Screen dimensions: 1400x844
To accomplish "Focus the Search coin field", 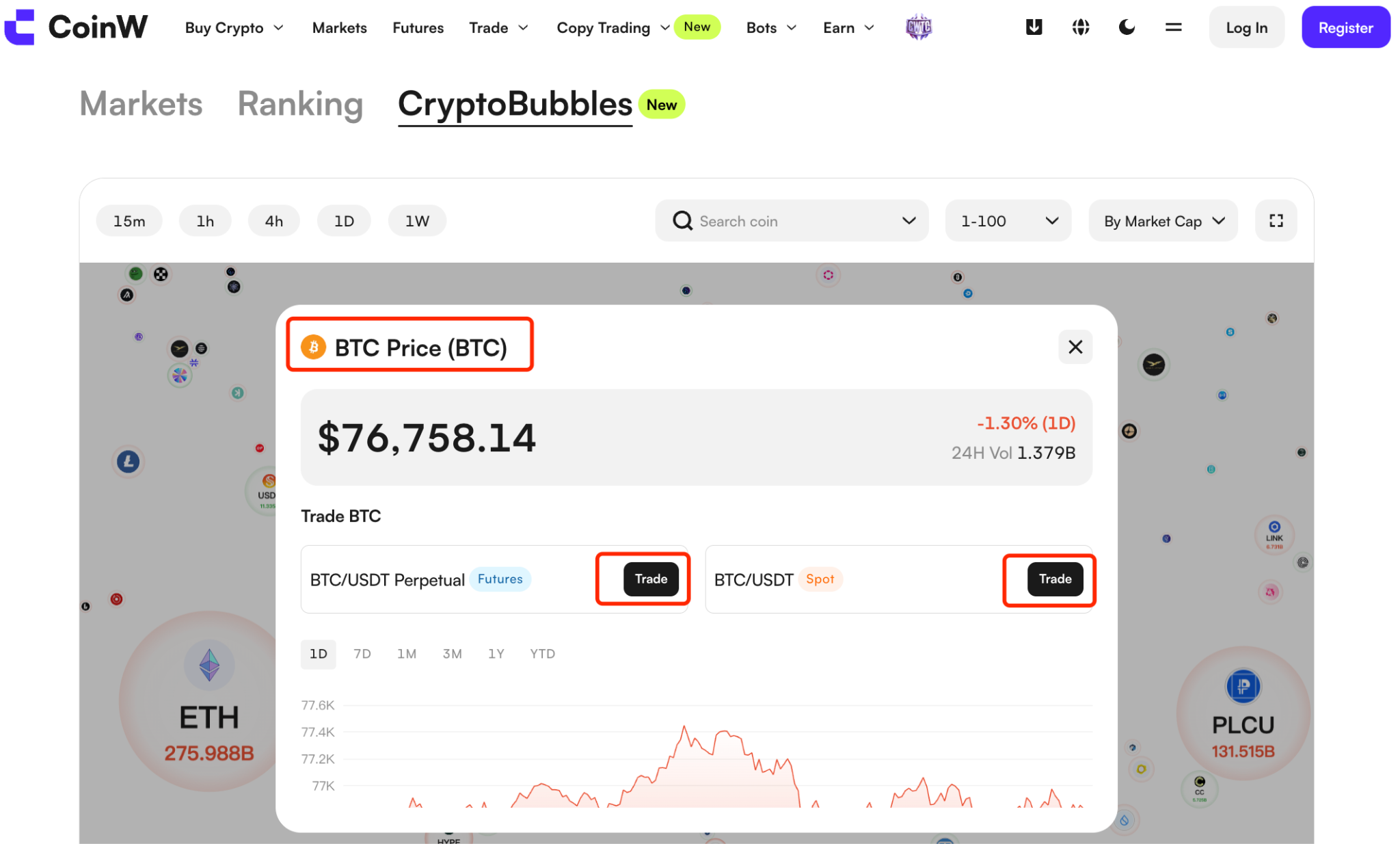I will pos(792,221).
